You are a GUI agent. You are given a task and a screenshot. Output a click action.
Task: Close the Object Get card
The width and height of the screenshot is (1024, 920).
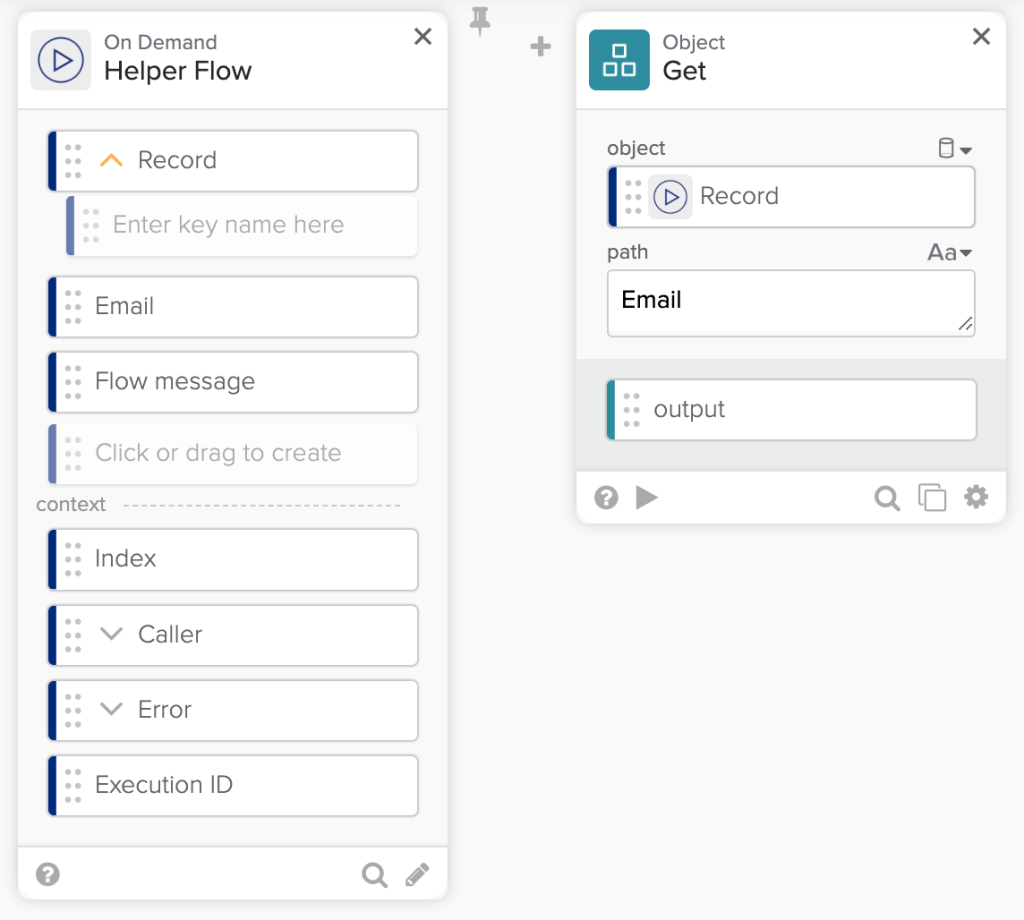(x=981, y=37)
